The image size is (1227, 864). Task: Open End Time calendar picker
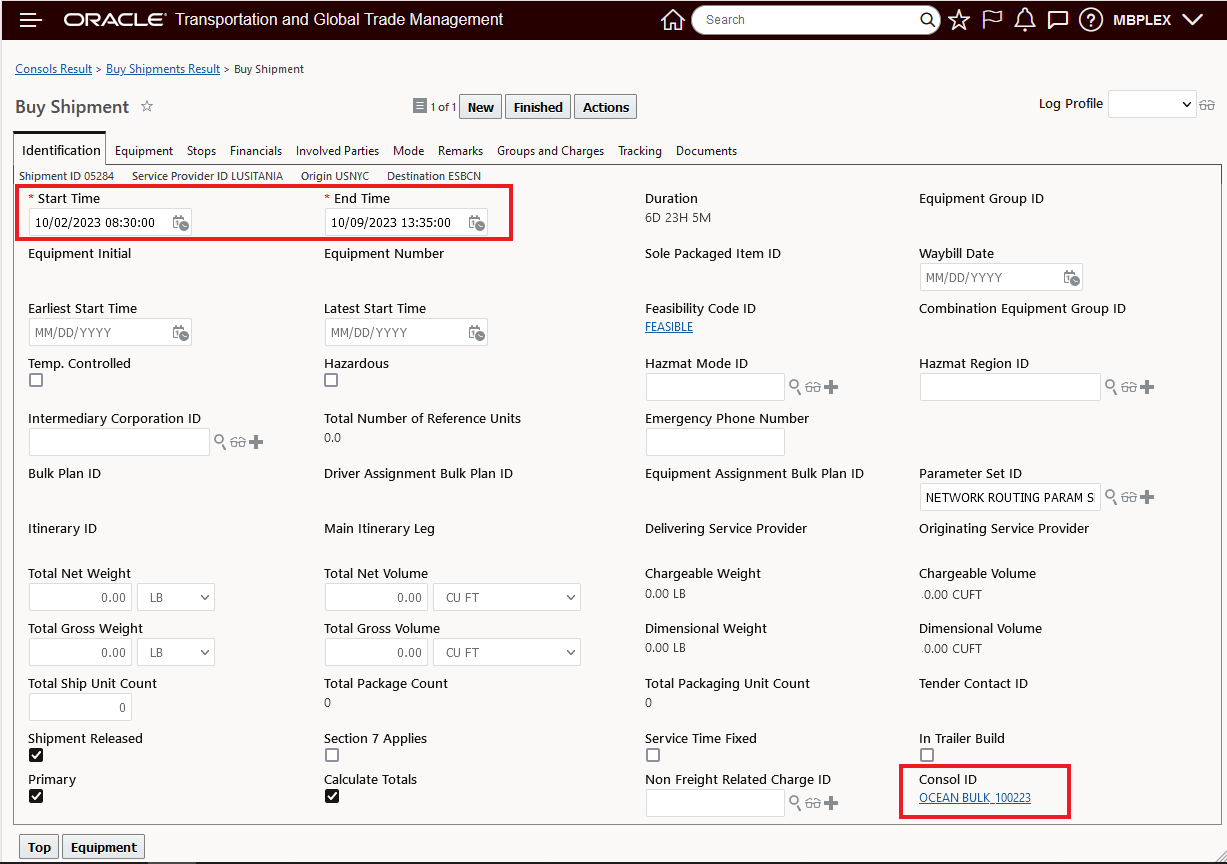tap(477, 223)
